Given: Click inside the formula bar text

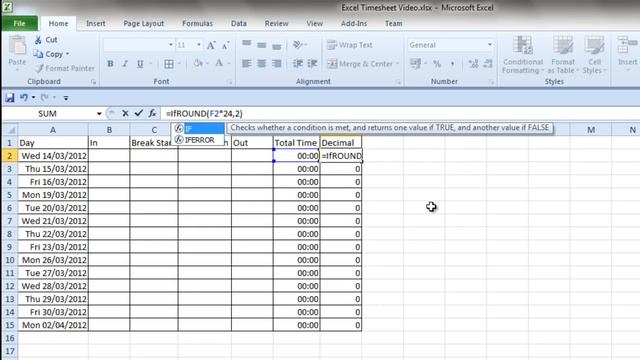Looking at the screenshot, I should coord(204,113).
